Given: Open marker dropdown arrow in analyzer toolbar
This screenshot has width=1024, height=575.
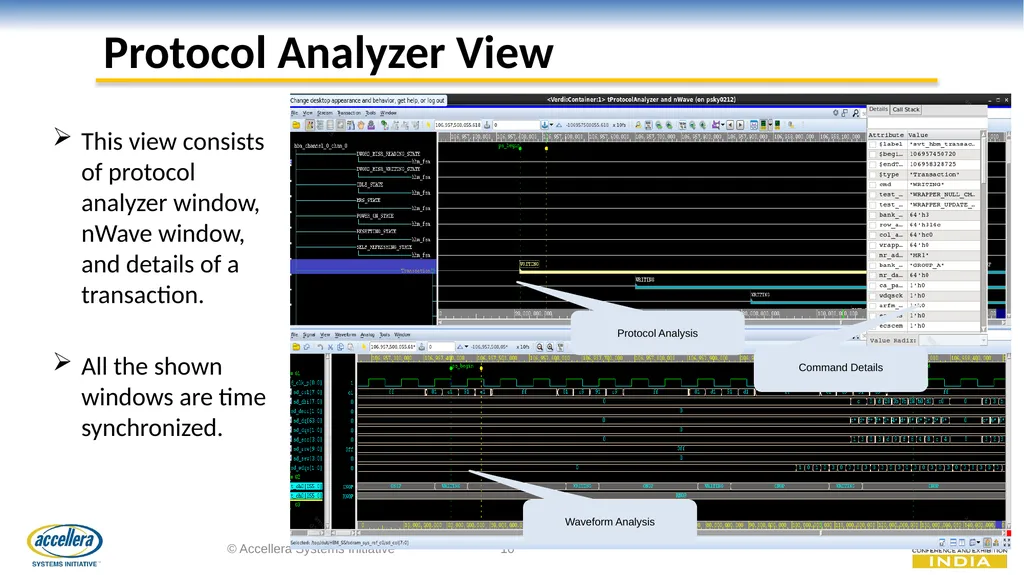Looking at the screenshot, I should point(551,125).
